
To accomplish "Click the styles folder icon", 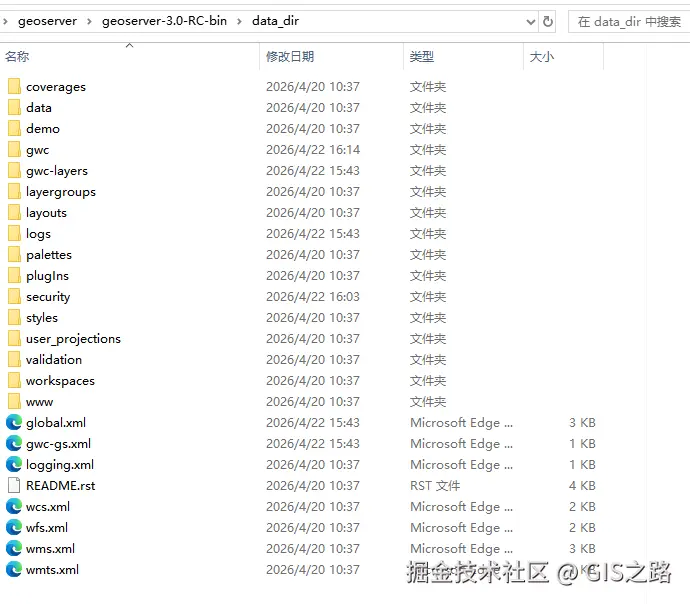I will click(14, 318).
